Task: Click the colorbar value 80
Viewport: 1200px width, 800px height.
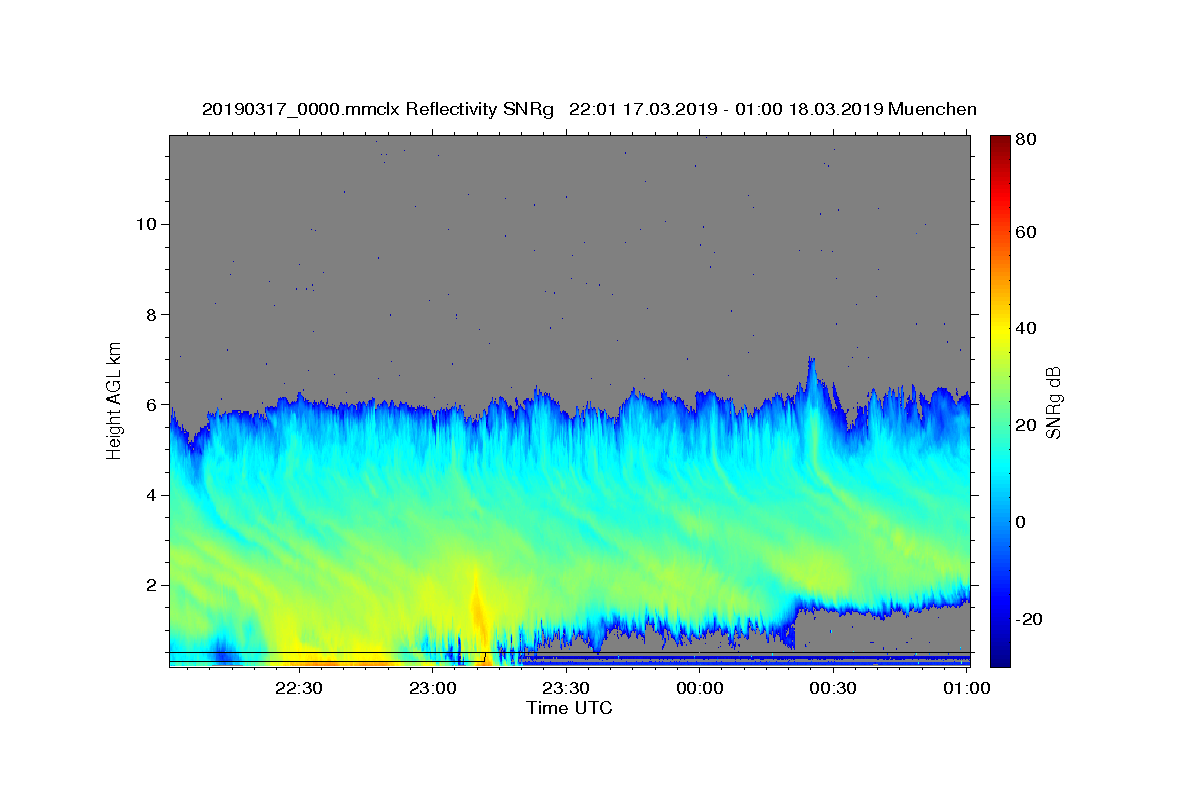Action: [x=1027, y=140]
